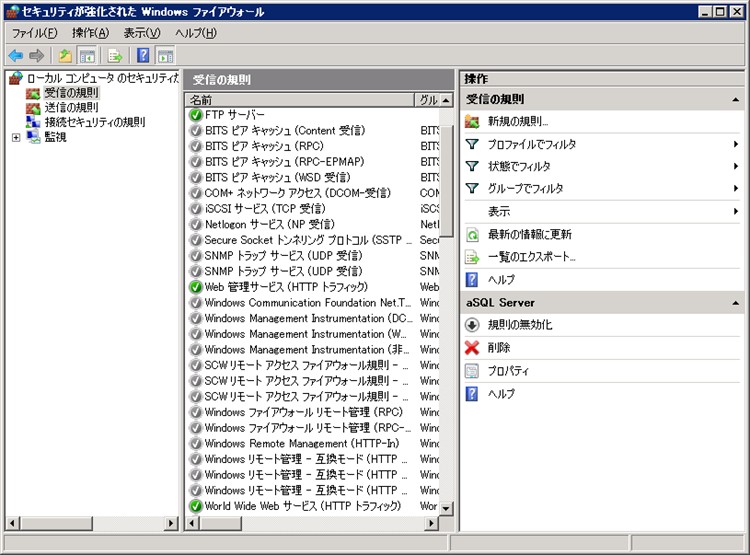Toggle the show/hide console tree toolbar button

click(x=88, y=56)
